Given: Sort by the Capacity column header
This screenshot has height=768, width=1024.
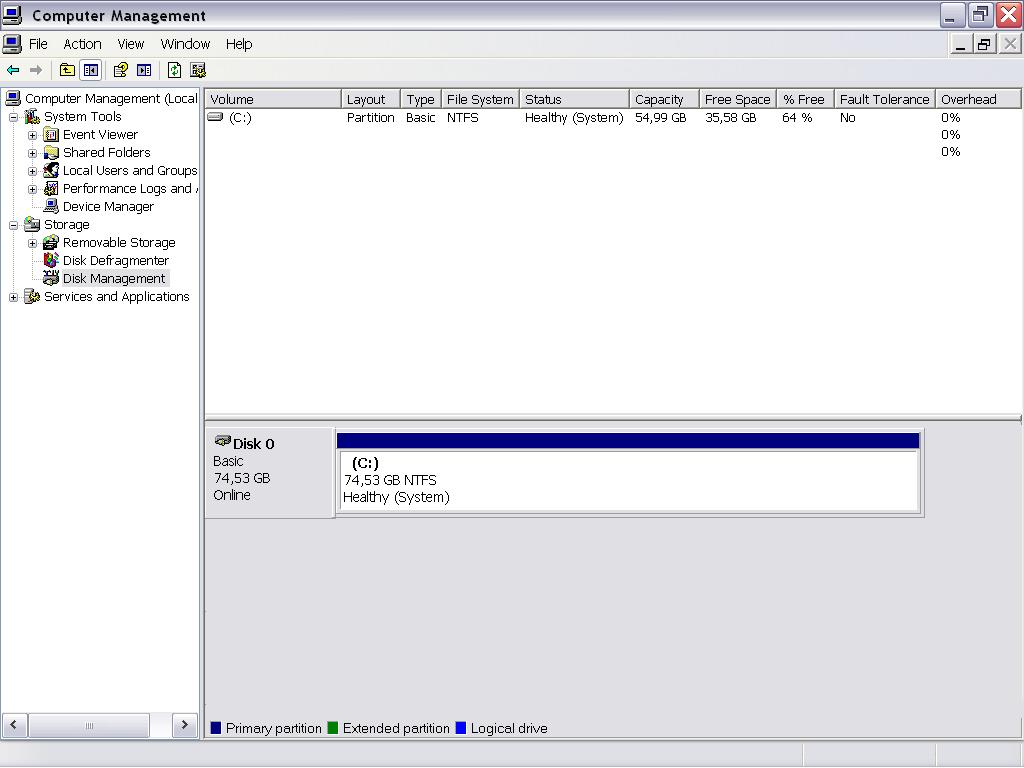Looking at the screenshot, I should pyautogui.click(x=664, y=99).
